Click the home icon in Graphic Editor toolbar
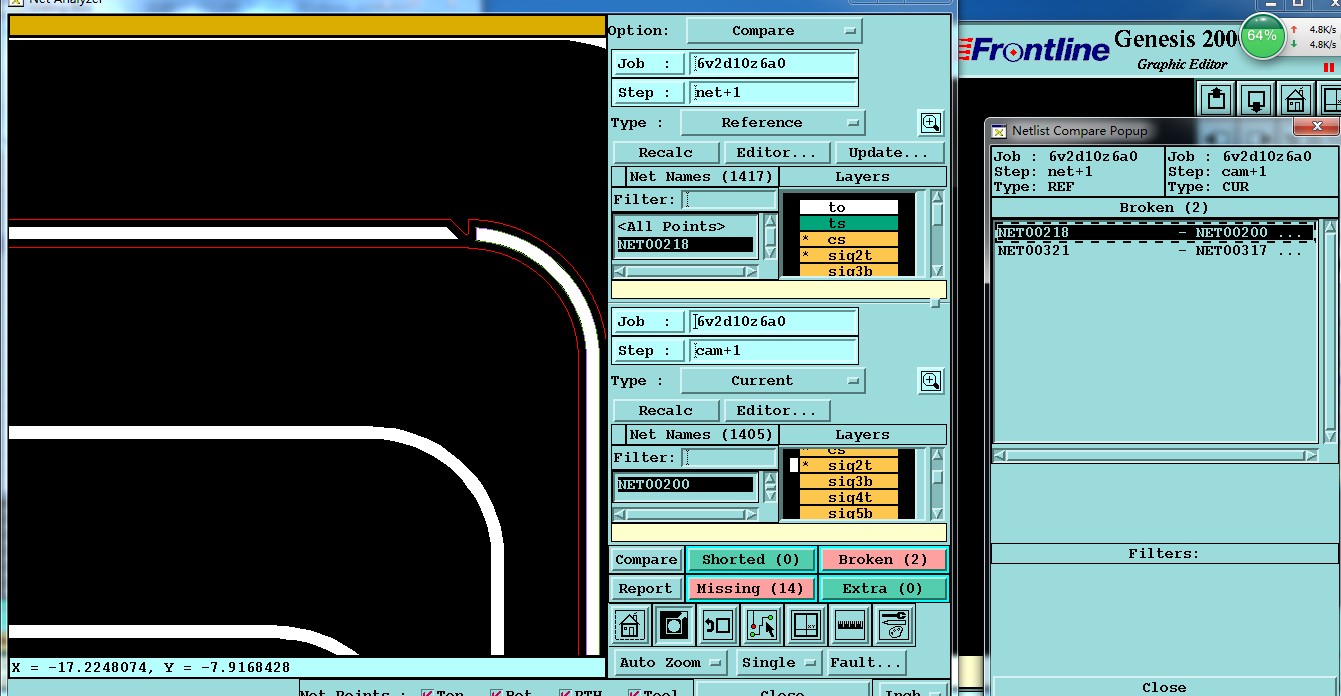The width and height of the screenshot is (1341, 696). pos(1295,99)
